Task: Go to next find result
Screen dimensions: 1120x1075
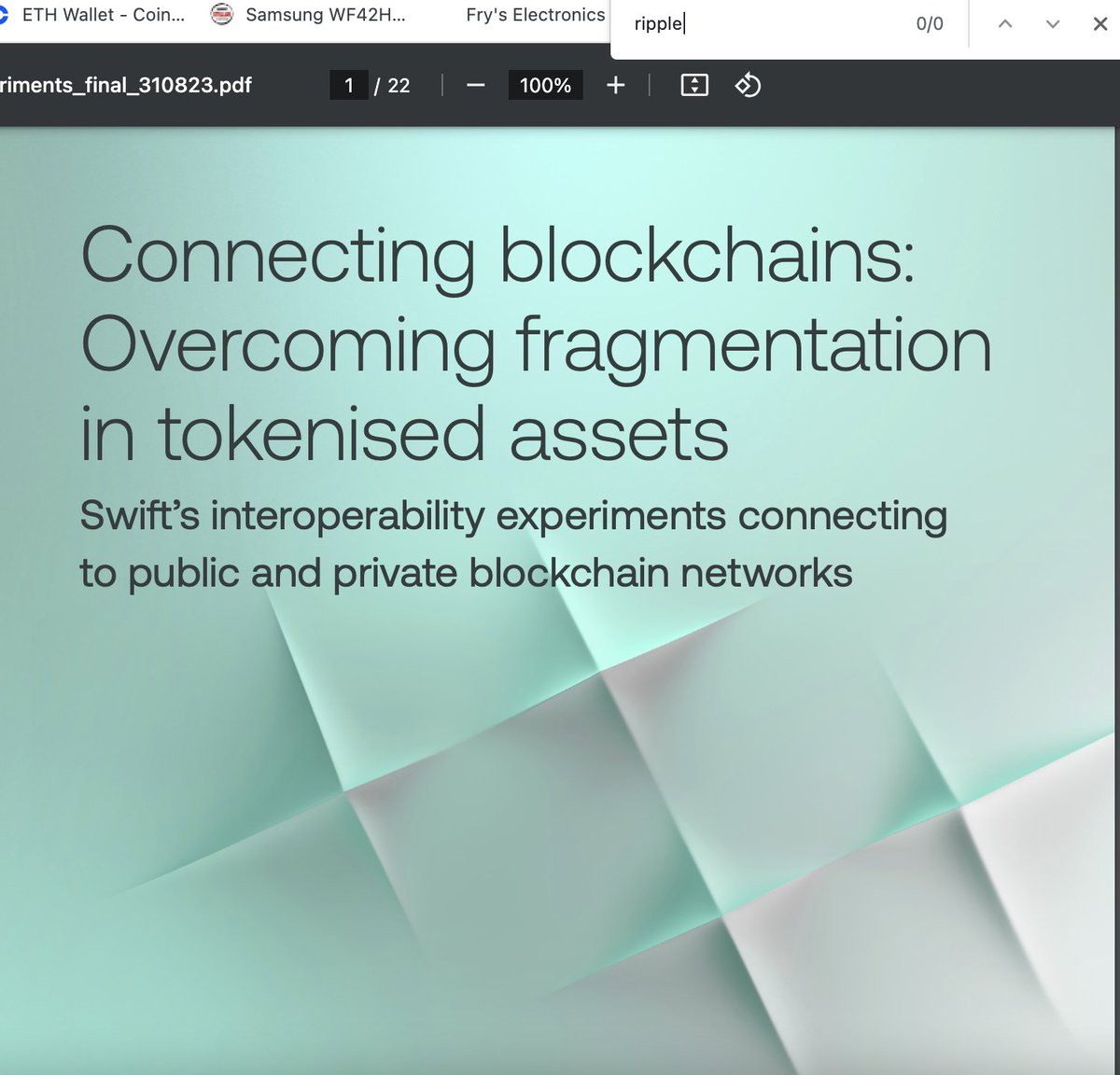Action: [1053, 24]
